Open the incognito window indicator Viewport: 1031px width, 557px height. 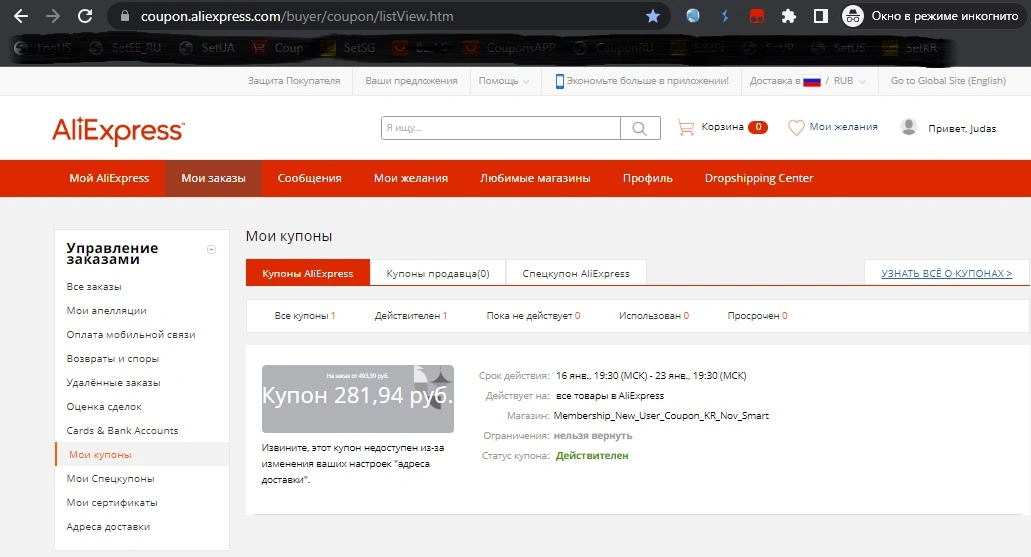point(931,16)
